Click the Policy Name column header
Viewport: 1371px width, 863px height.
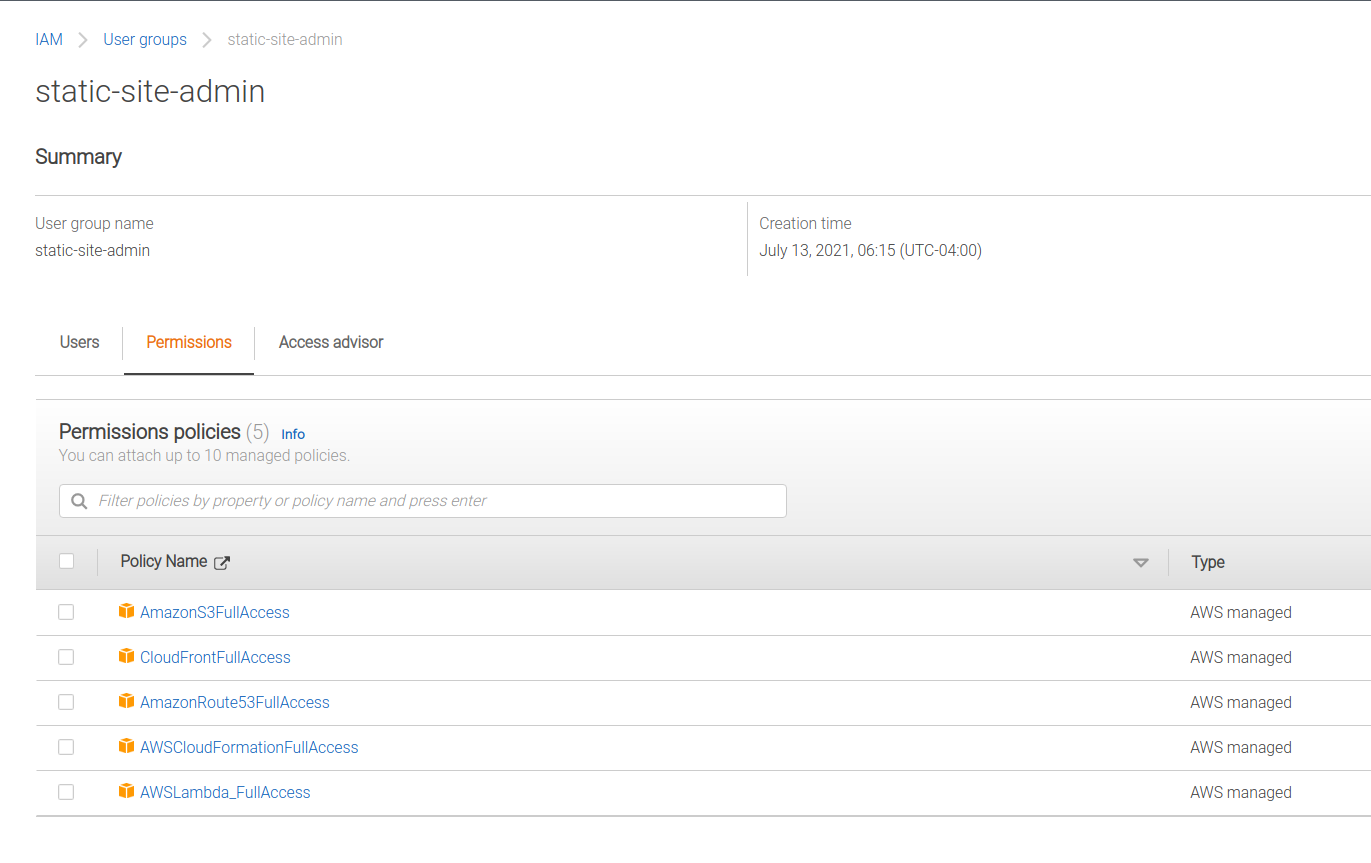tap(164, 561)
